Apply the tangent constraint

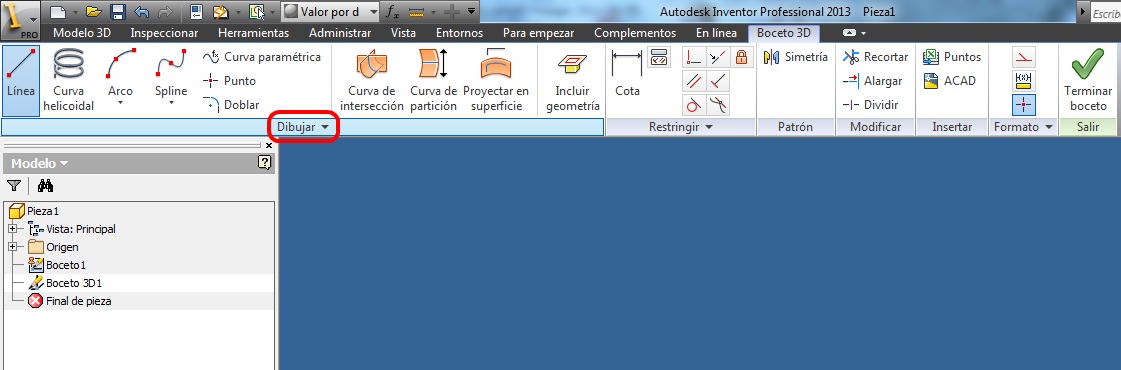(x=693, y=105)
